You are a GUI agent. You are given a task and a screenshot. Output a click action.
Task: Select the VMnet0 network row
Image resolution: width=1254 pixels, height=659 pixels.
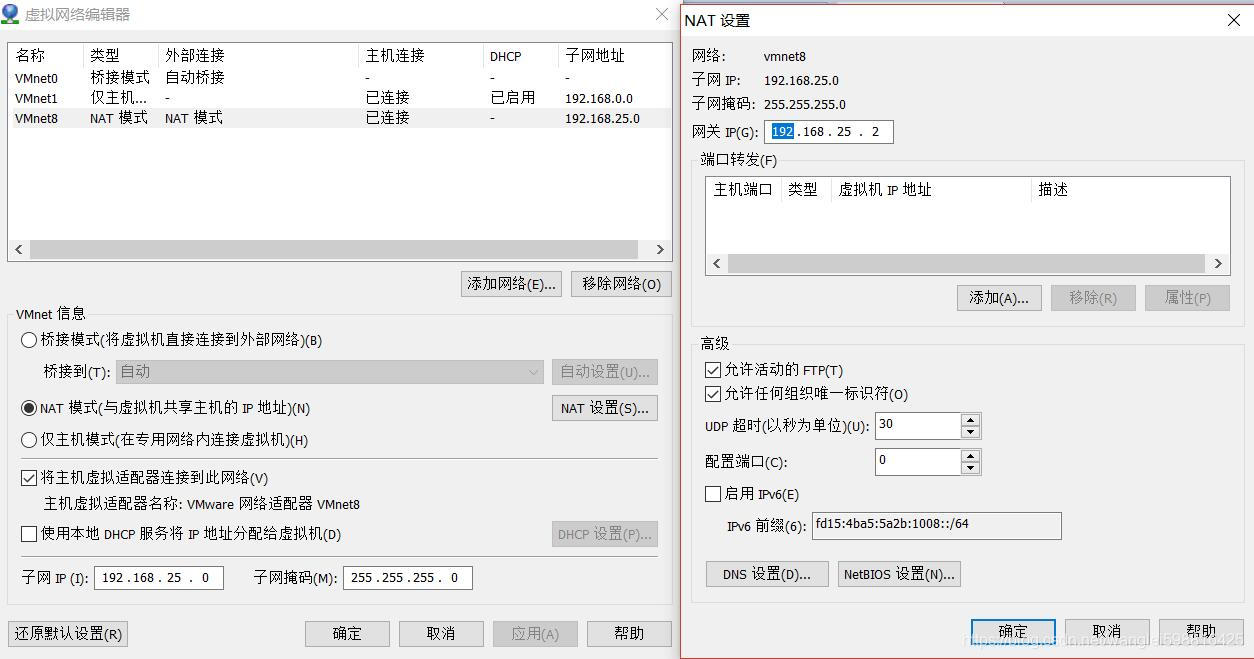tap(340, 78)
